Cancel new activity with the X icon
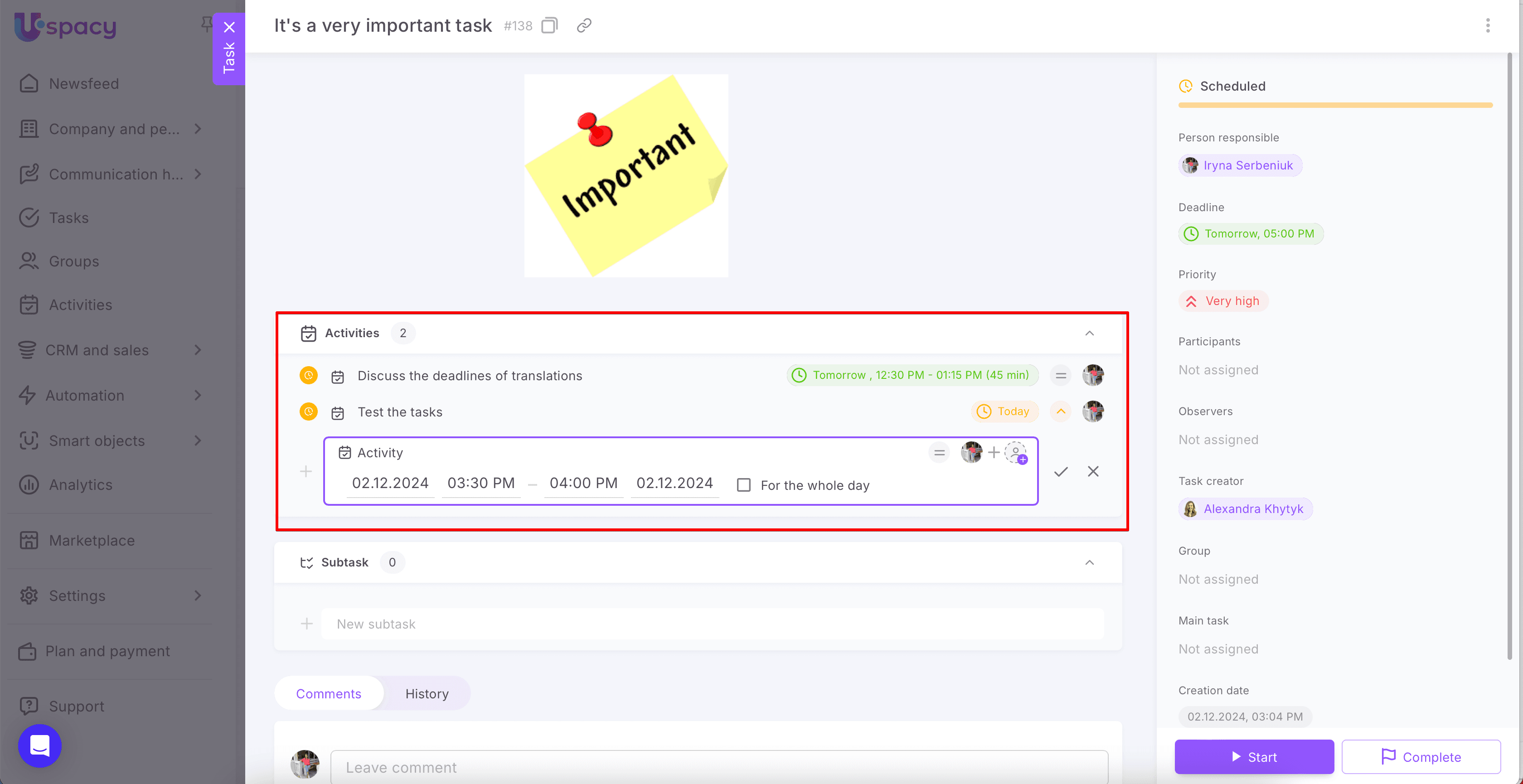Screen dimensions: 1523x784 click(1092, 471)
